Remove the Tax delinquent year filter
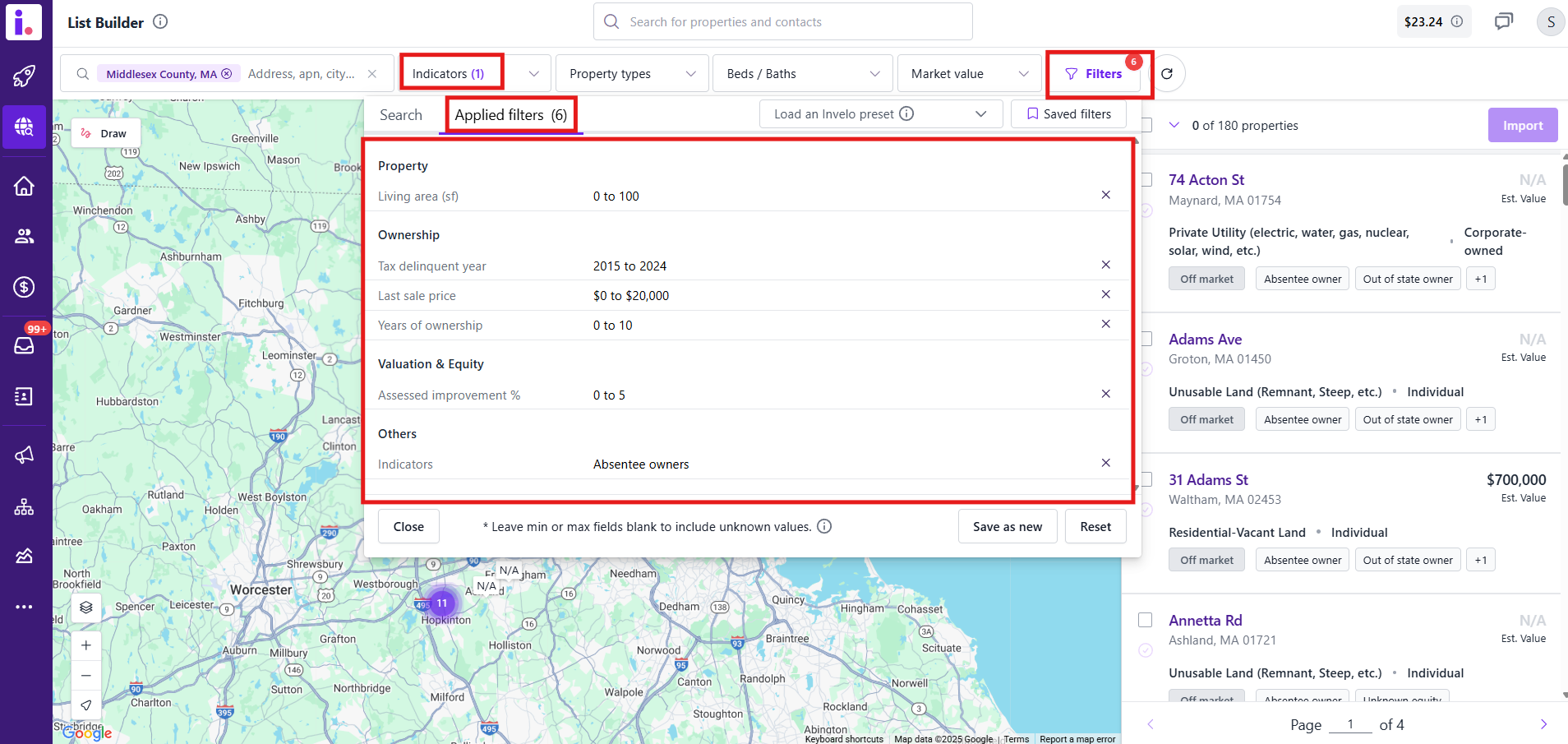The height and width of the screenshot is (744, 1568). pyautogui.click(x=1105, y=265)
